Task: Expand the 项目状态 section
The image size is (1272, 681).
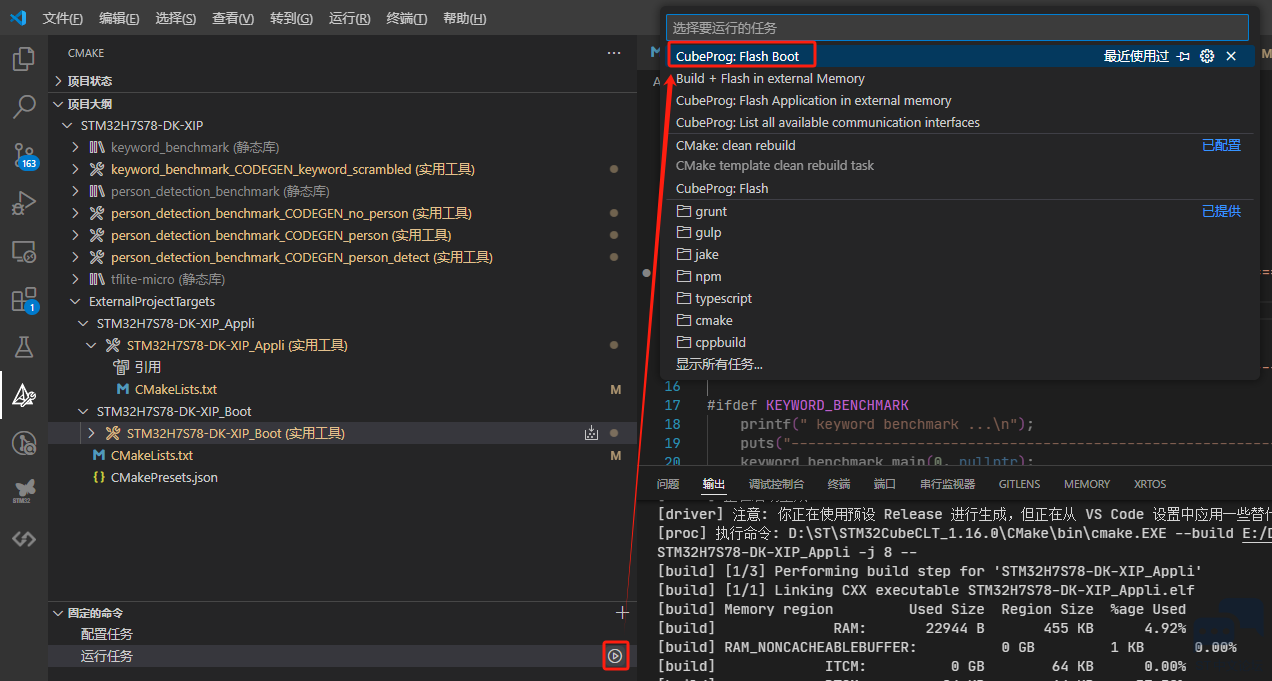Action: [58, 81]
